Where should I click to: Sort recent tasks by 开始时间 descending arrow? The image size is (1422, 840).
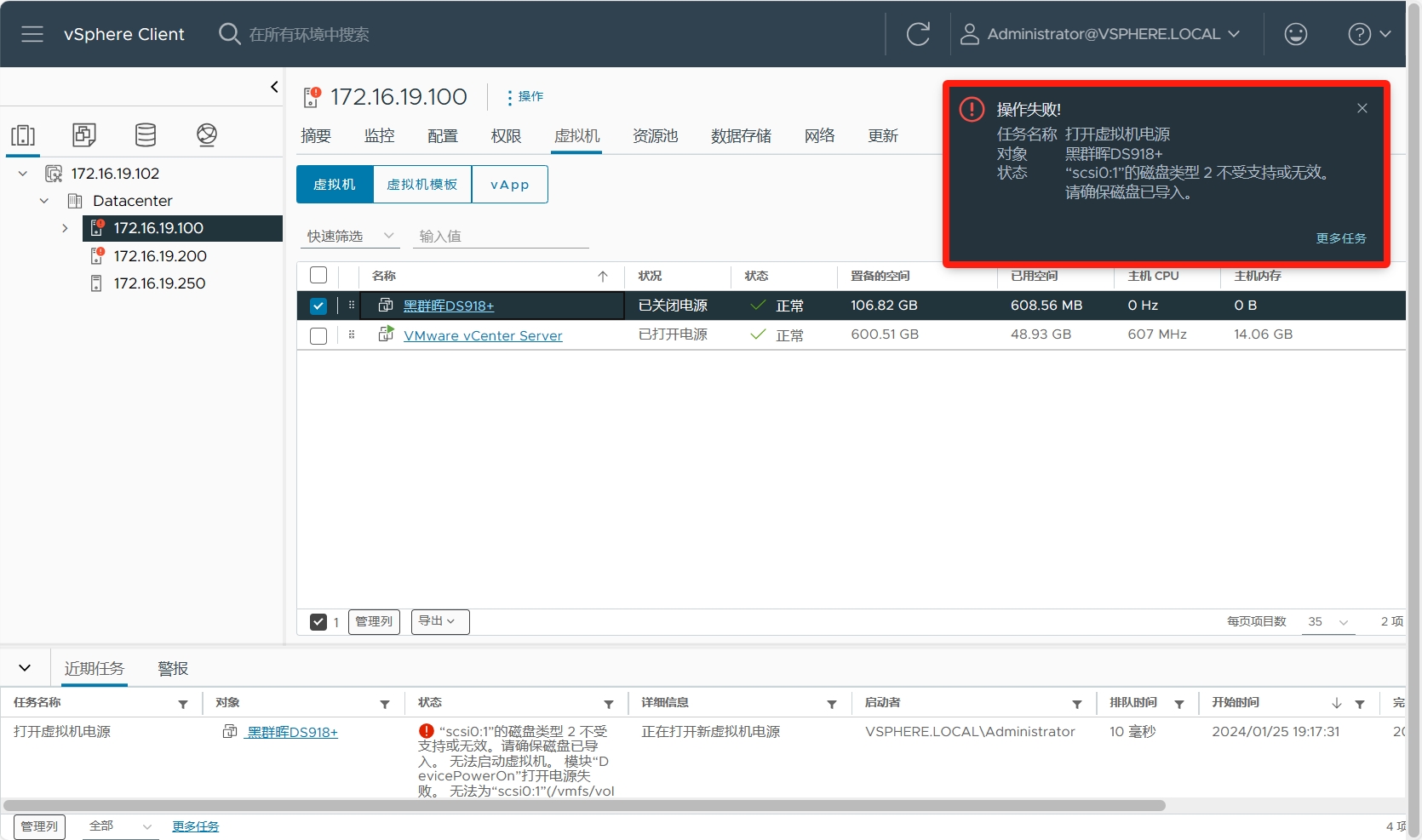1337,703
